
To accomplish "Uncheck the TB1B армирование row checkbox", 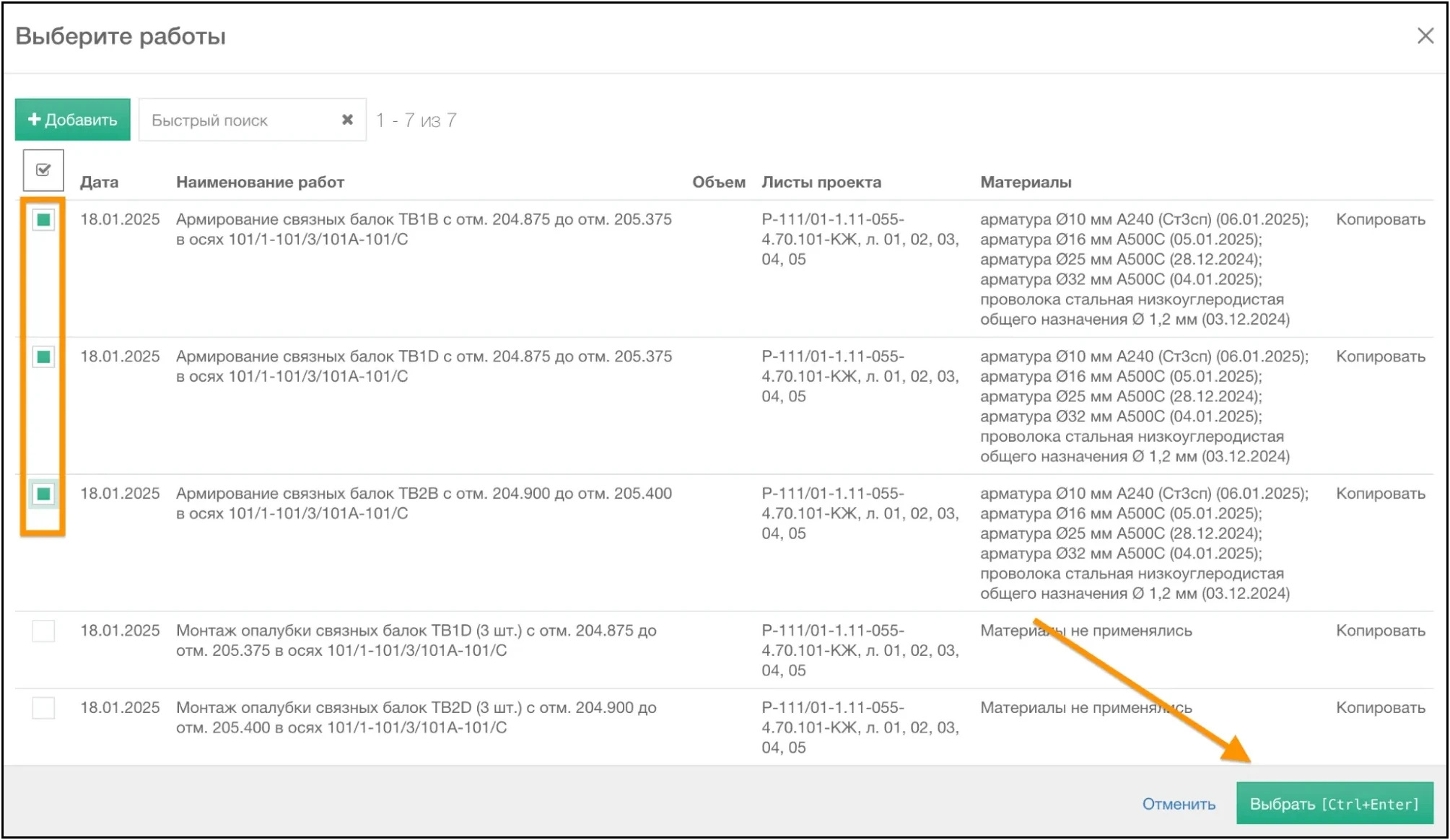I will 43,219.
